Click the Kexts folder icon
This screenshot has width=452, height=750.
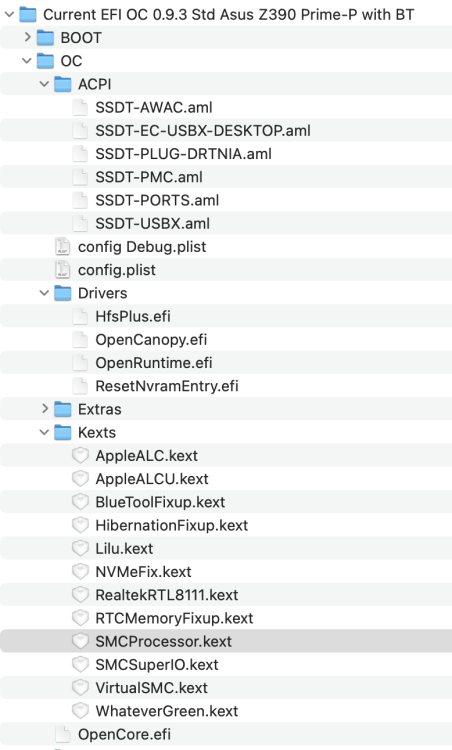click(x=63, y=432)
